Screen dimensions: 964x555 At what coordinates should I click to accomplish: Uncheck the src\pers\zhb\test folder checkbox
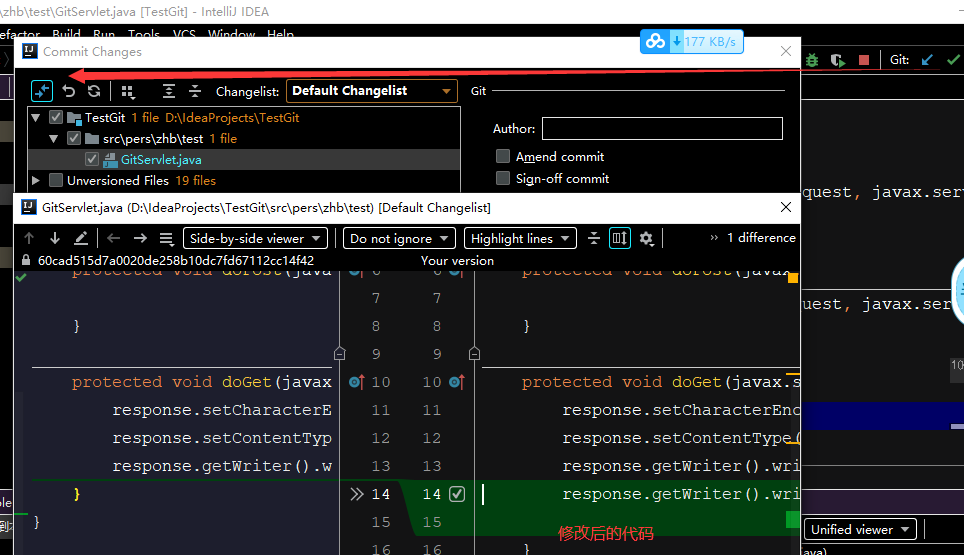point(74,138)
